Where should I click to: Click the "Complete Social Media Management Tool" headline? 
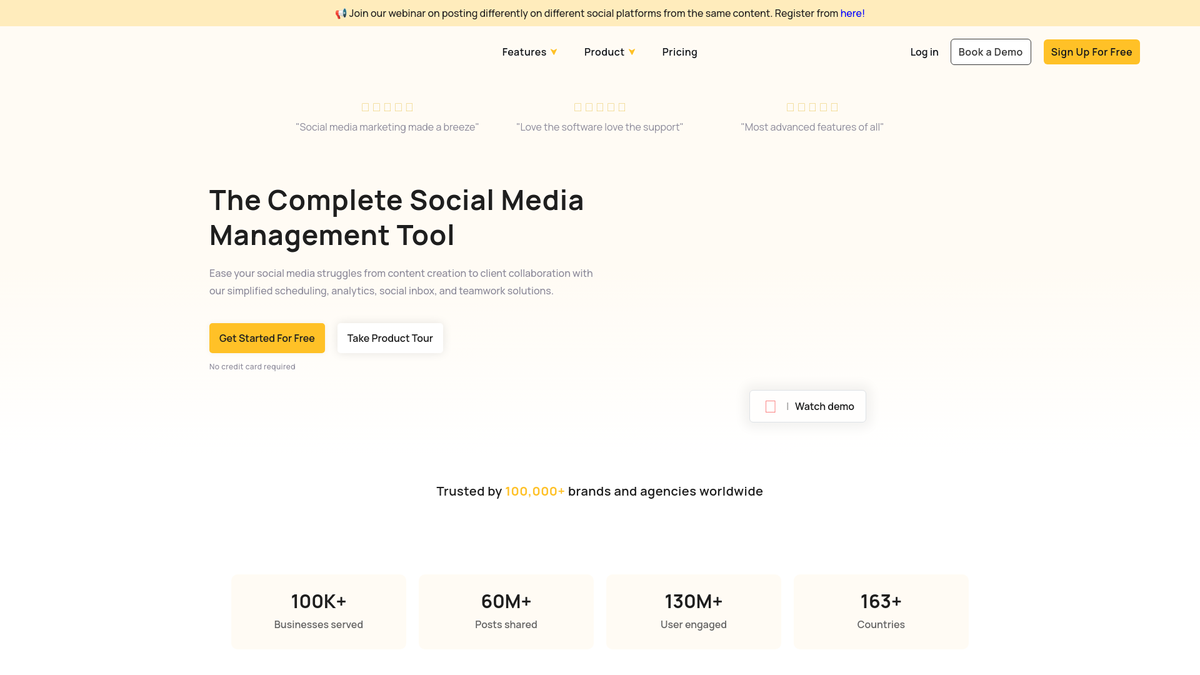click(x=396, y=217)
